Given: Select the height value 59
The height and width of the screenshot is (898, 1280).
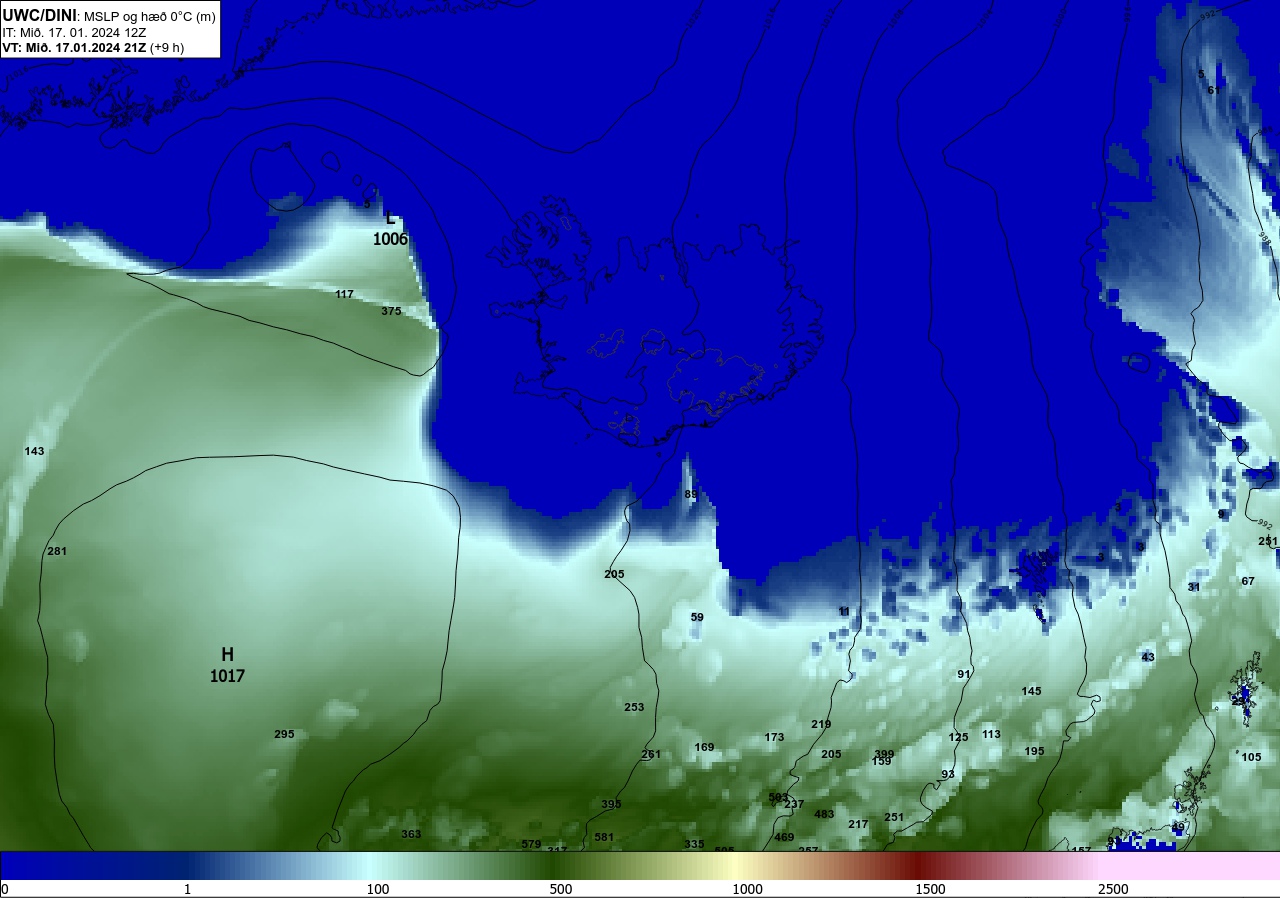Looking at the screenshot, I should tap(697, 617).
